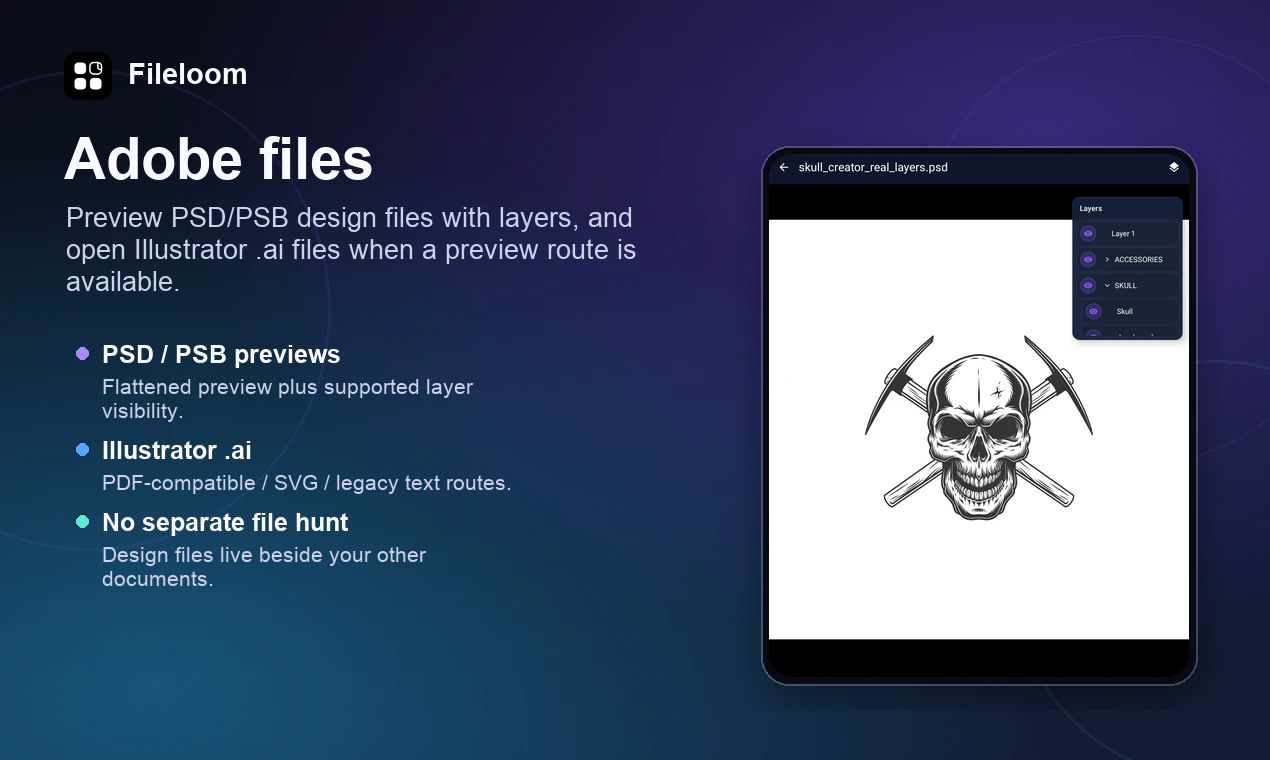Viewport: 1270px width, 760px height.
Task: Click the Fileloom logo icon
Action: pyautogui.click(x=88, y=75)
